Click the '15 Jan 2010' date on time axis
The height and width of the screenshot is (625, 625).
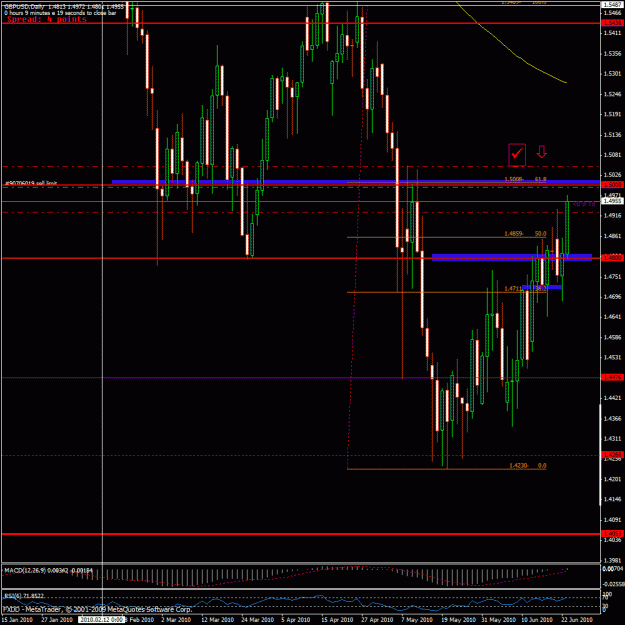pos(18,620)
